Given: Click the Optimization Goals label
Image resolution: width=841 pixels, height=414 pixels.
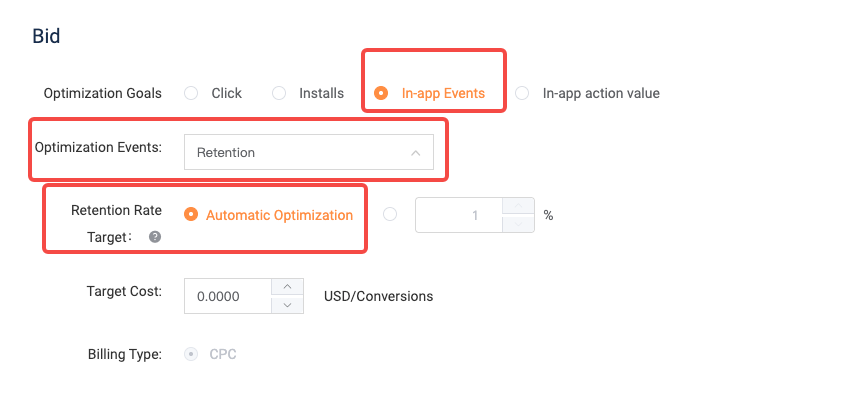Looking at the screenshot, I should [x=102, y=93].
